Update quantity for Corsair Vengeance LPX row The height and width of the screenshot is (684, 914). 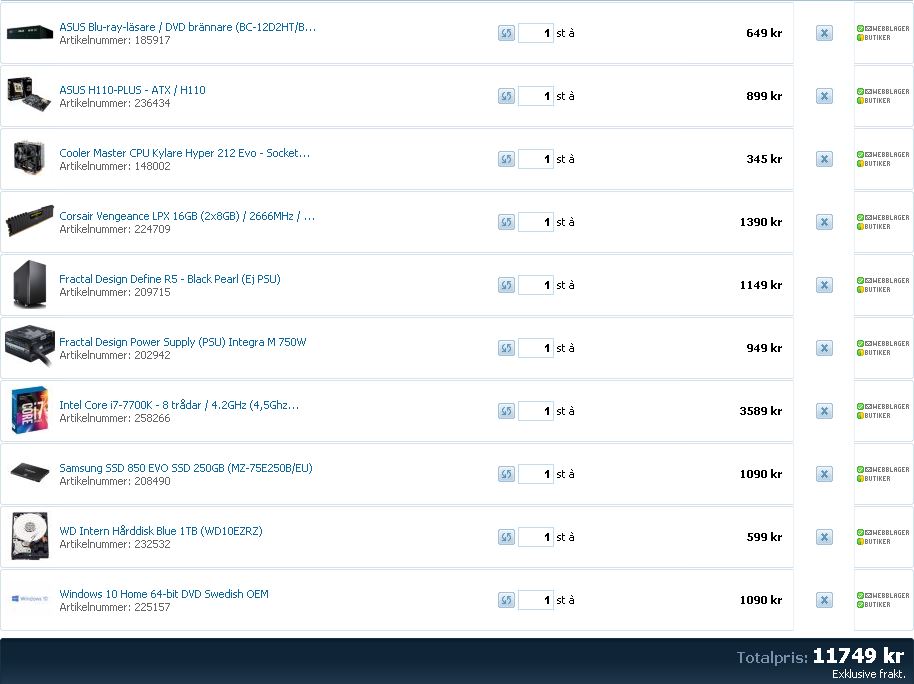pyautogui.click(x=506, y=222)
